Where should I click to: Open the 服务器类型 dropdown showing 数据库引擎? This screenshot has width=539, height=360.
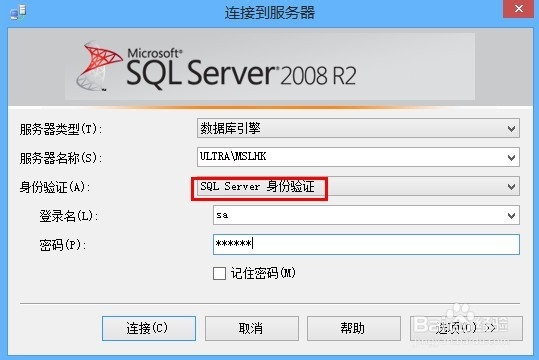pyautogui.click(x=358, y=129)
